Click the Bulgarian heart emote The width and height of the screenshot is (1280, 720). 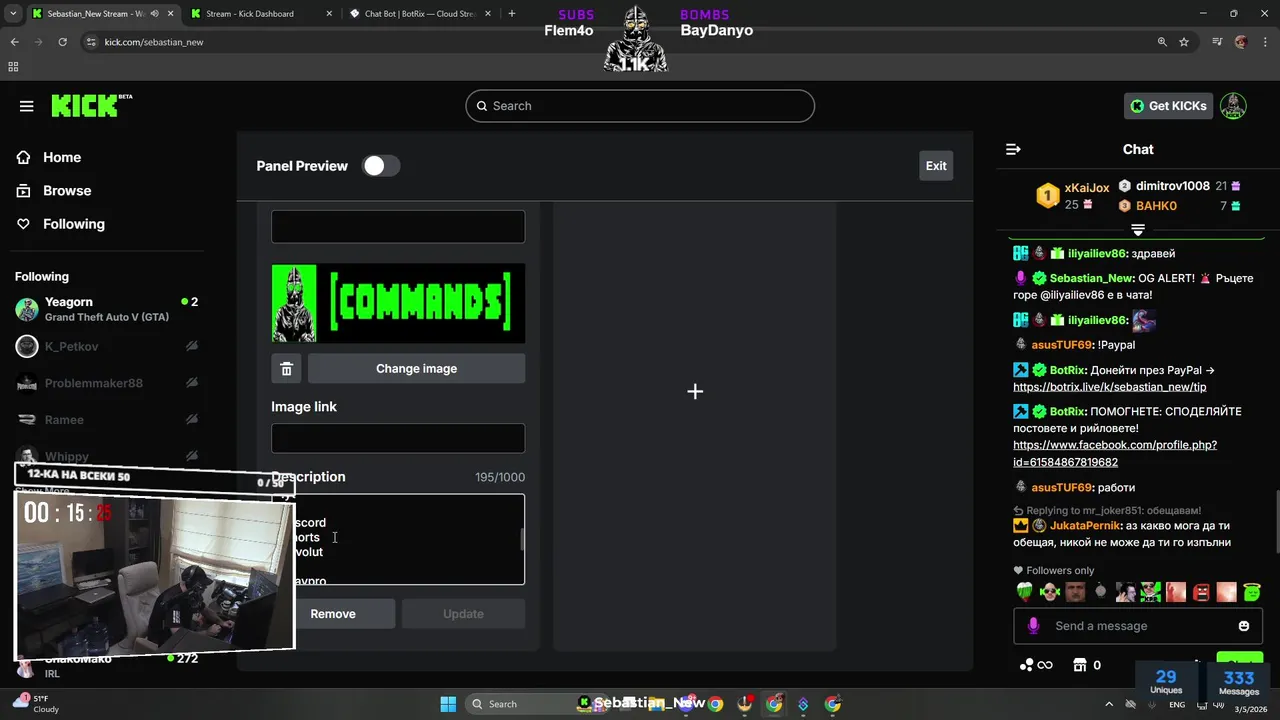[1025, 592]
